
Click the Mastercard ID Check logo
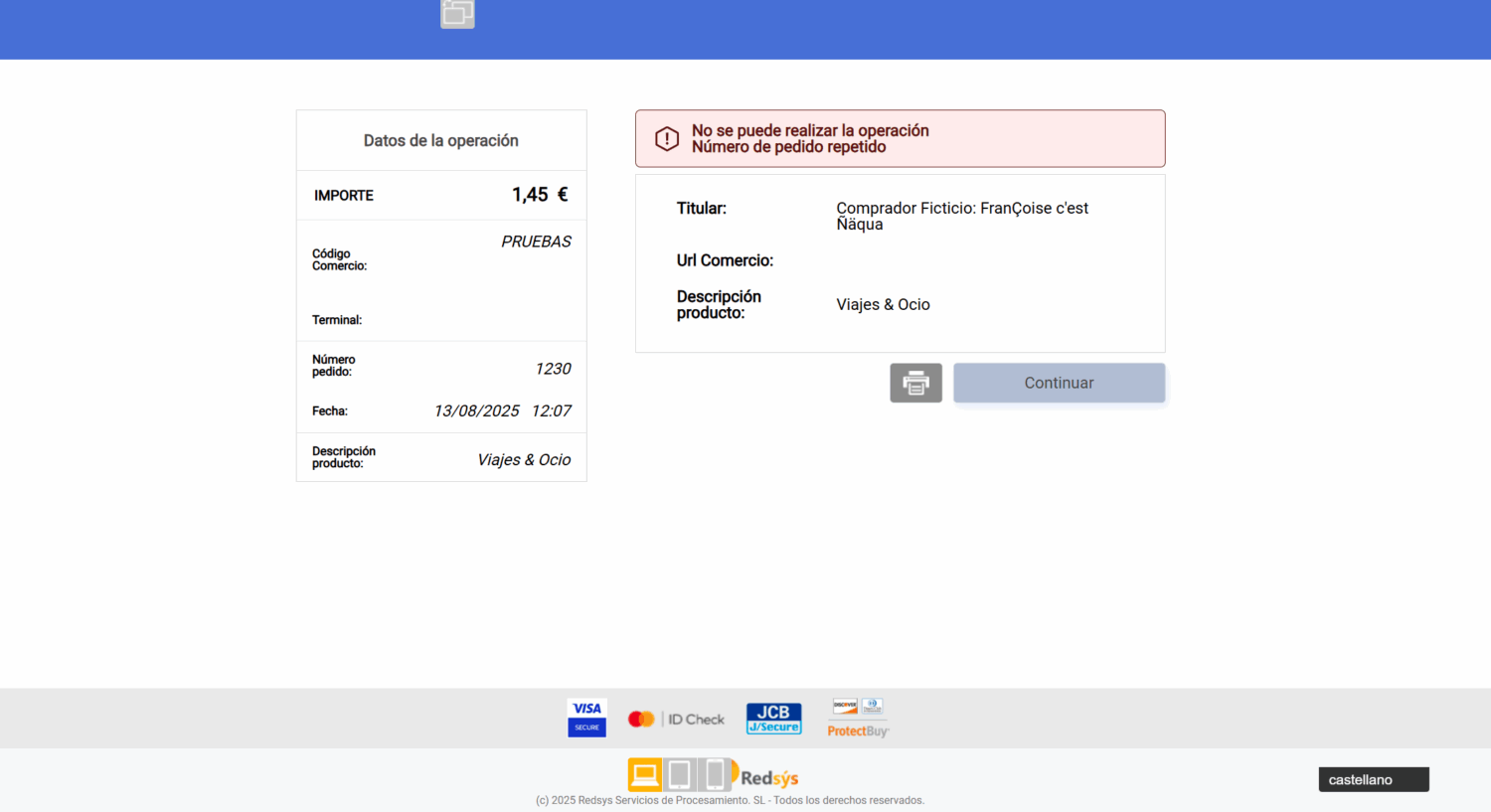(x=676, y=719)
